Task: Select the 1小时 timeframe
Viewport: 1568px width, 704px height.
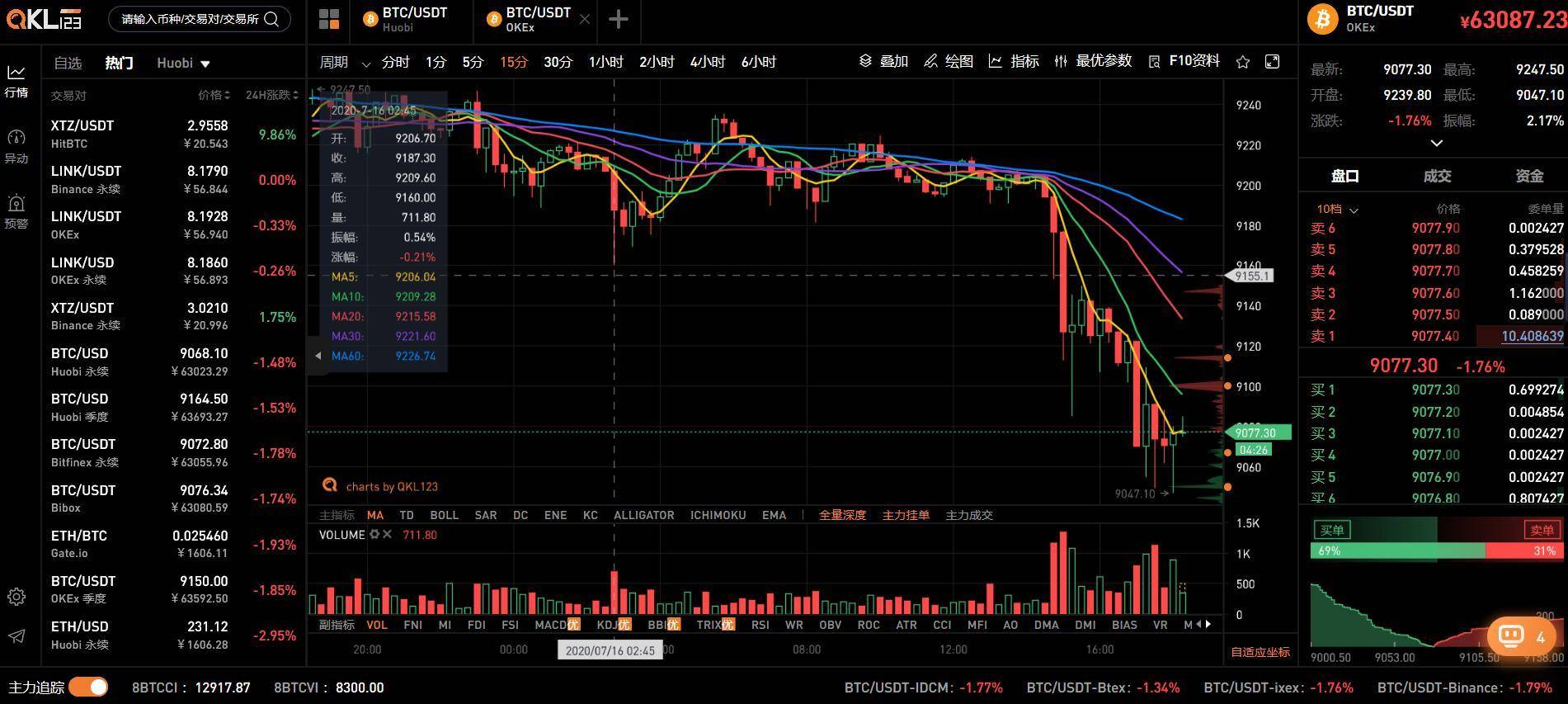Action: coord(605,63)
